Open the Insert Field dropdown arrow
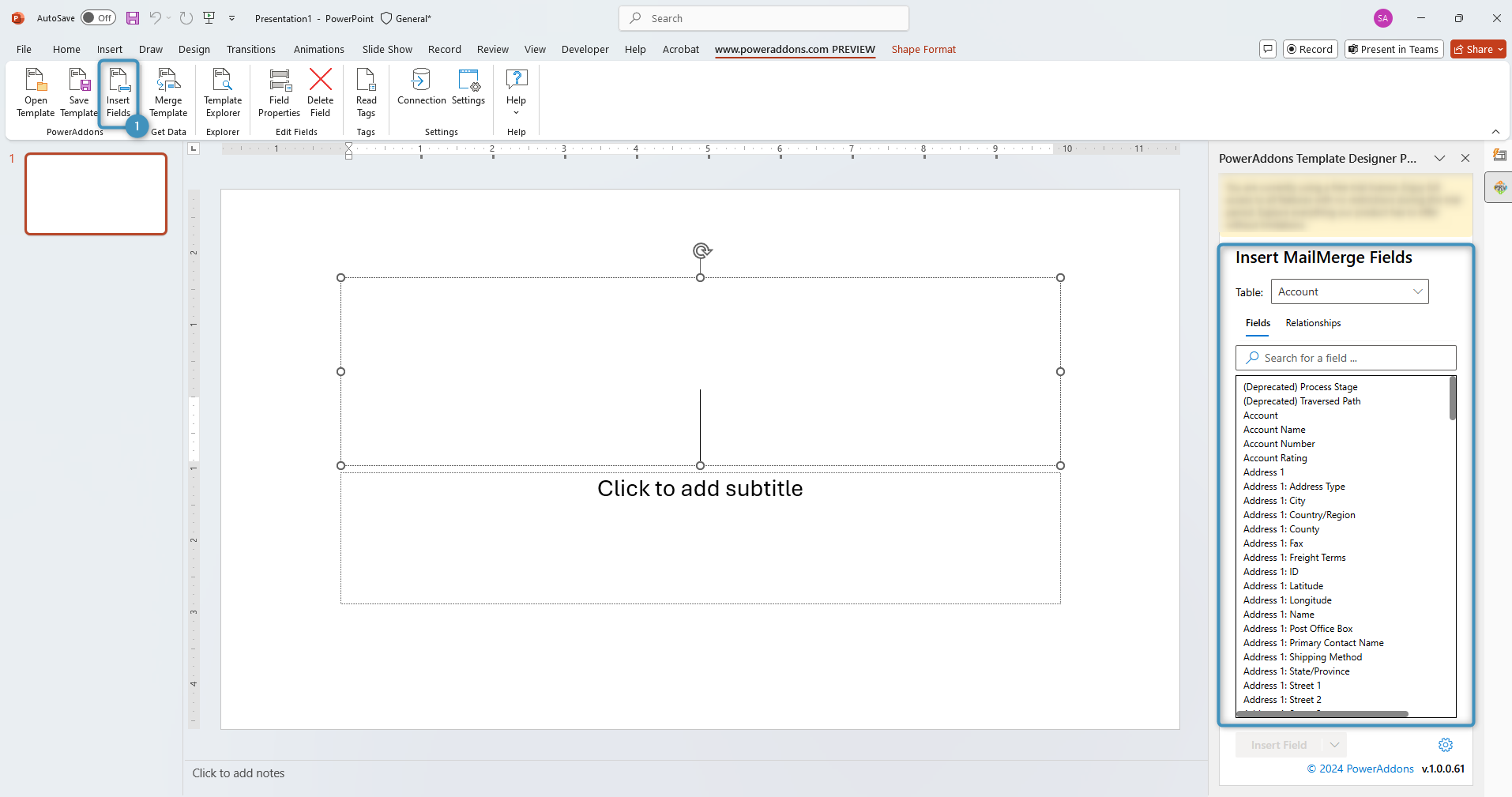Viewport: 1512px width, 797px height. coord(1334,745)
